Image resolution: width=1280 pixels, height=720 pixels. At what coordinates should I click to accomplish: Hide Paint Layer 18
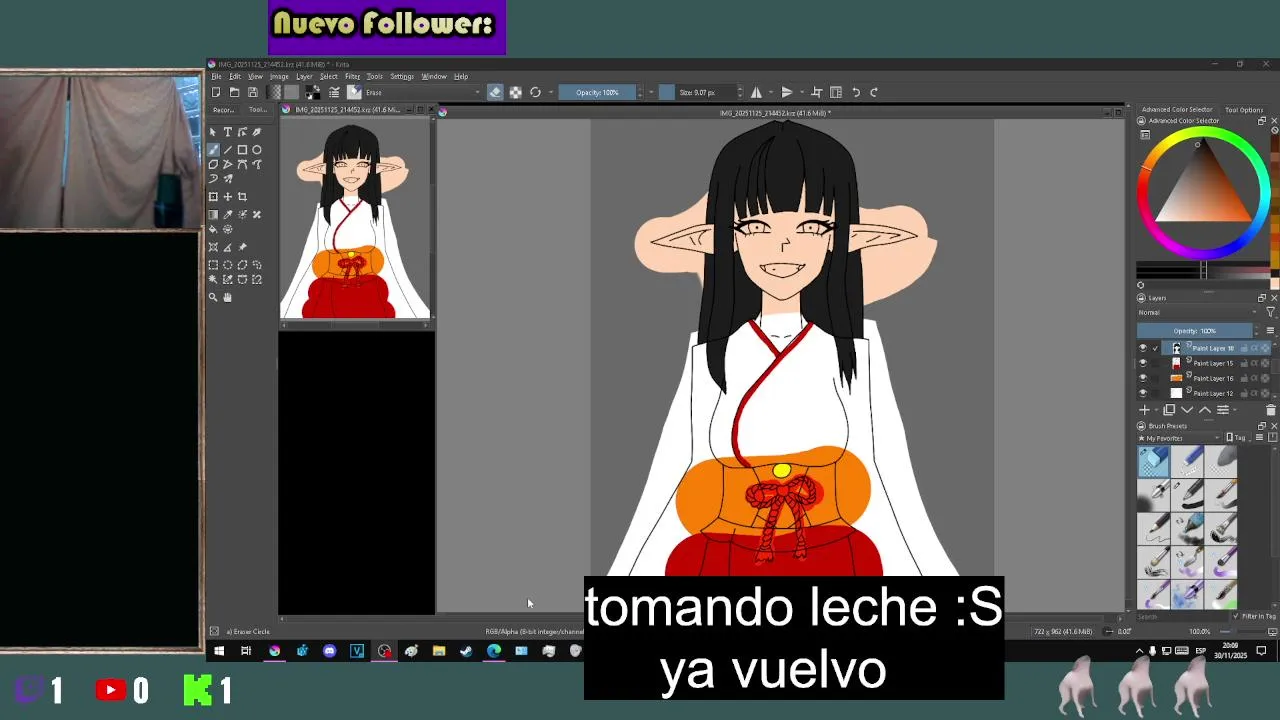pyautogui.click(x=1143, y=348)
